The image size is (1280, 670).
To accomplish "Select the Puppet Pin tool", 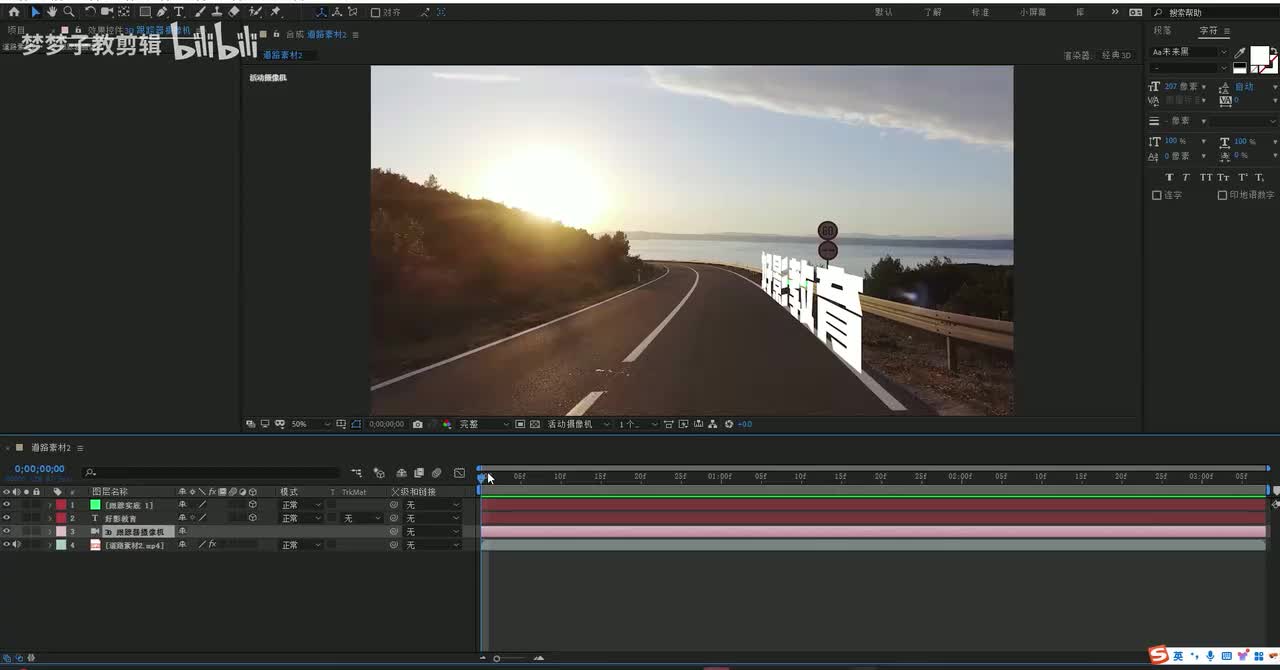I will pyautogui.click(x=276, y=12).
